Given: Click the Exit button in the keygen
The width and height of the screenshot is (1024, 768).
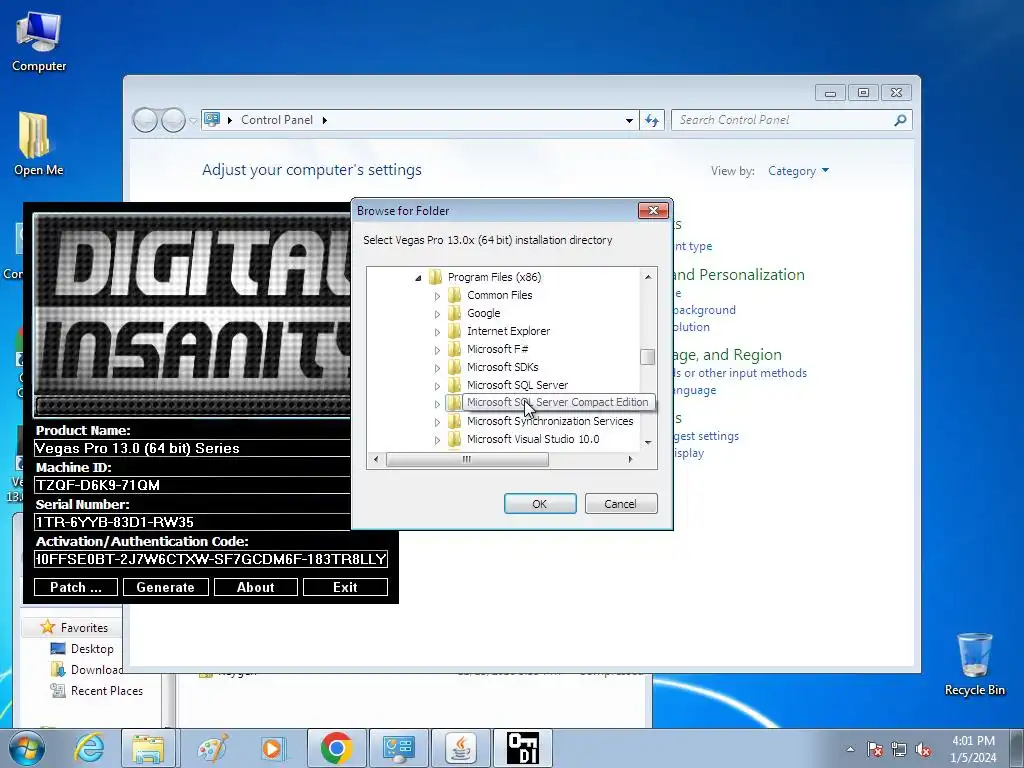Looking at the screenshot, I should pyautogui.click(x=345, y=587).
